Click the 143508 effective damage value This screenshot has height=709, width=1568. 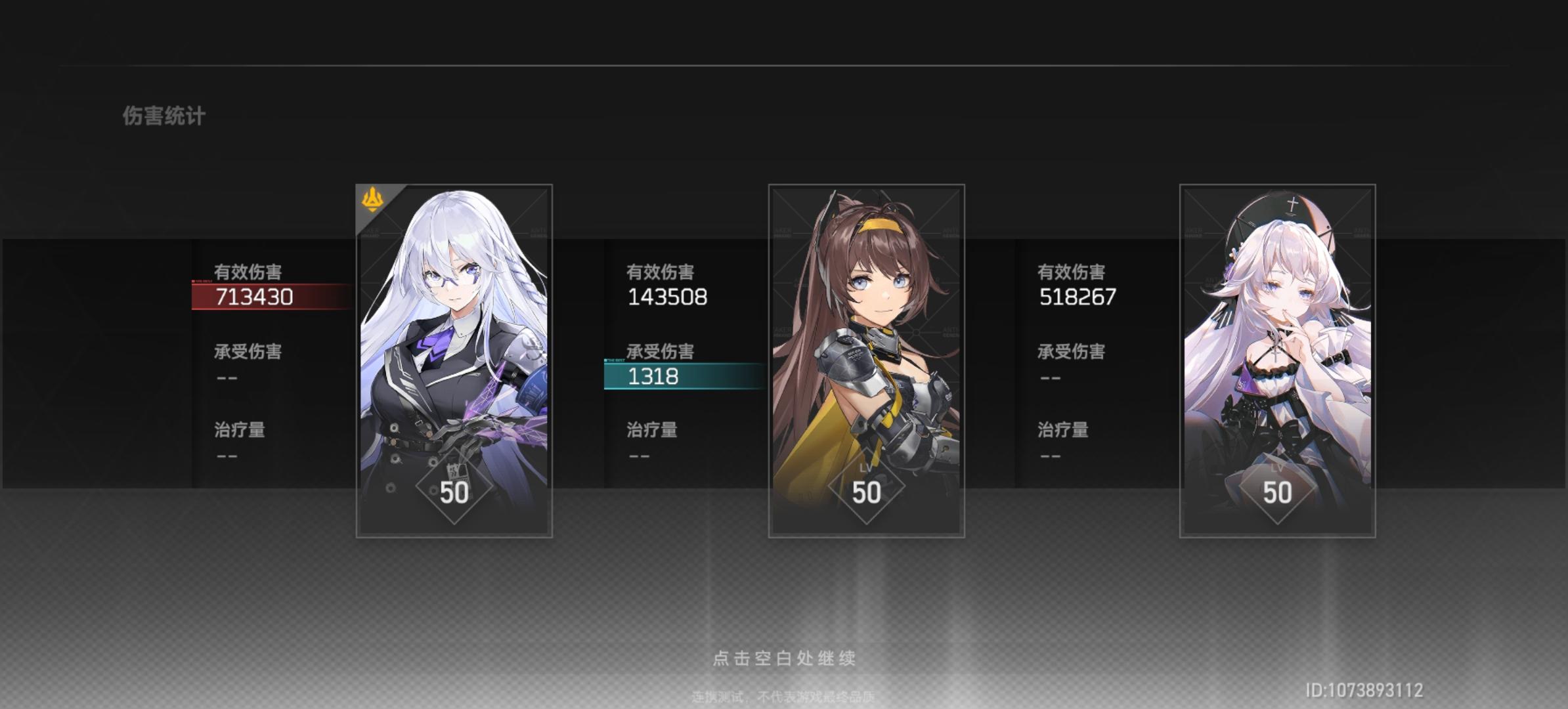pyautogui.click(x=667, y=297)
